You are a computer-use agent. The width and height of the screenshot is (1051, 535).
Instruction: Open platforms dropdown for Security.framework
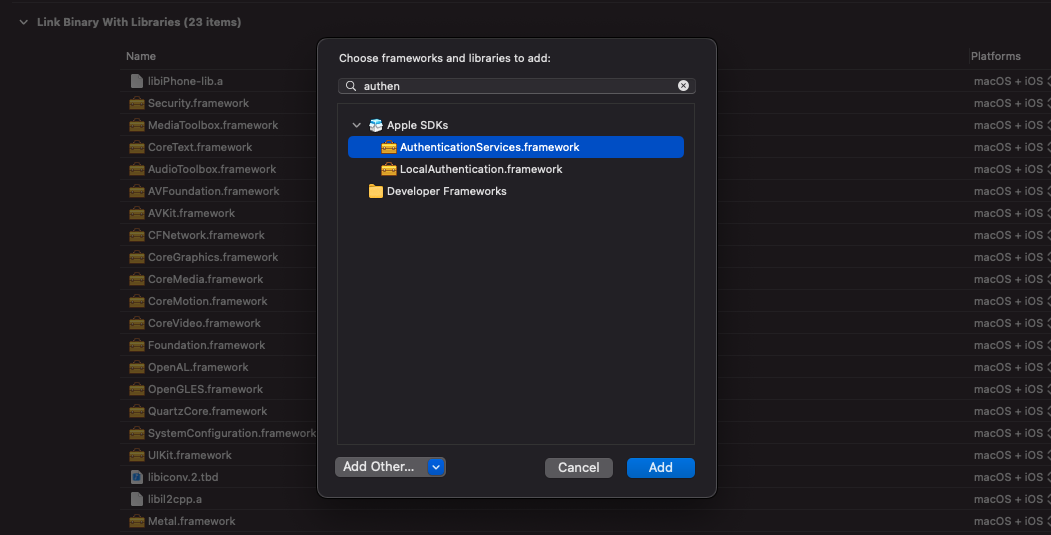(1012, 103)
